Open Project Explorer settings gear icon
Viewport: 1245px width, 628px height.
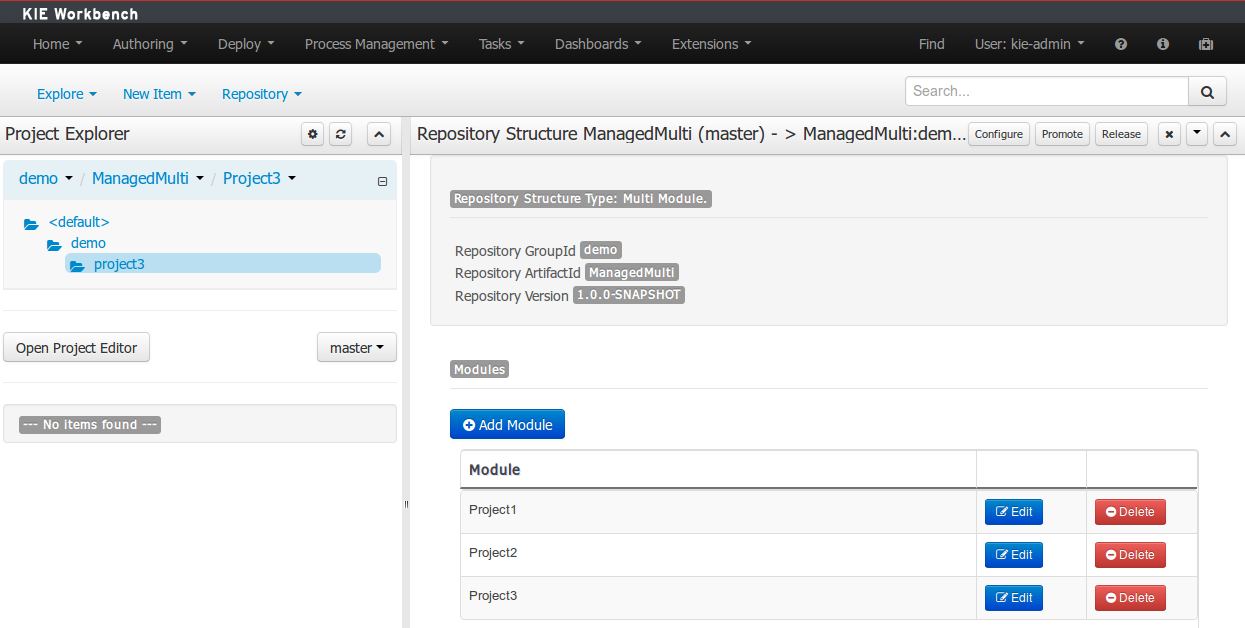tap(312, 134)
